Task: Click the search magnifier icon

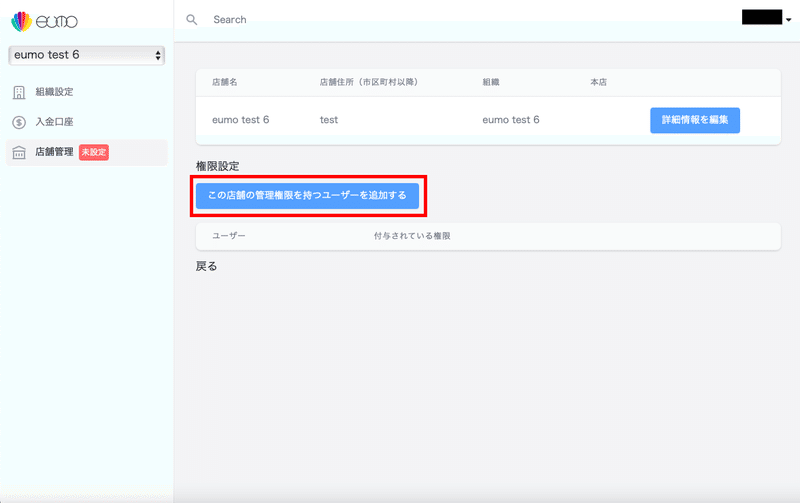Action: point(191,20)
